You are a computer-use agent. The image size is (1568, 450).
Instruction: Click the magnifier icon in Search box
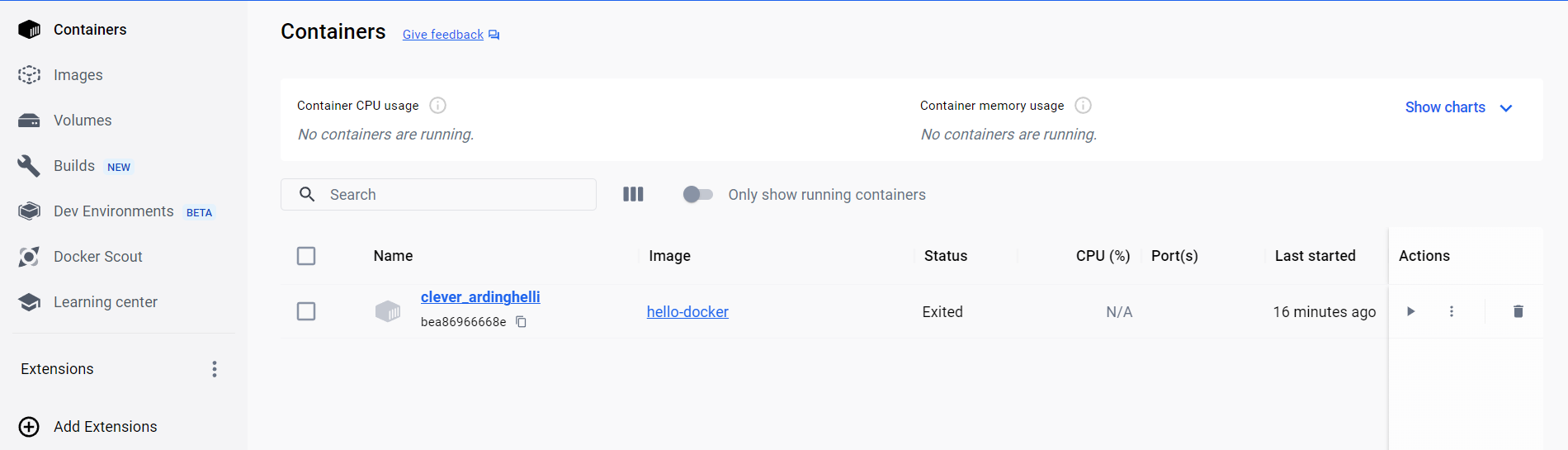[307, 194]
